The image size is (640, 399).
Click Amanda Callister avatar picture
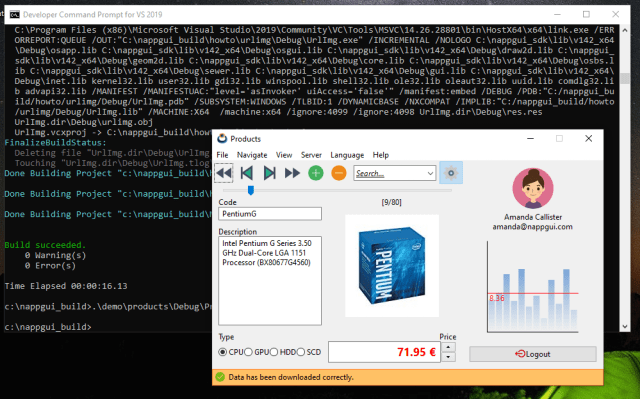[x=533, y=188]
